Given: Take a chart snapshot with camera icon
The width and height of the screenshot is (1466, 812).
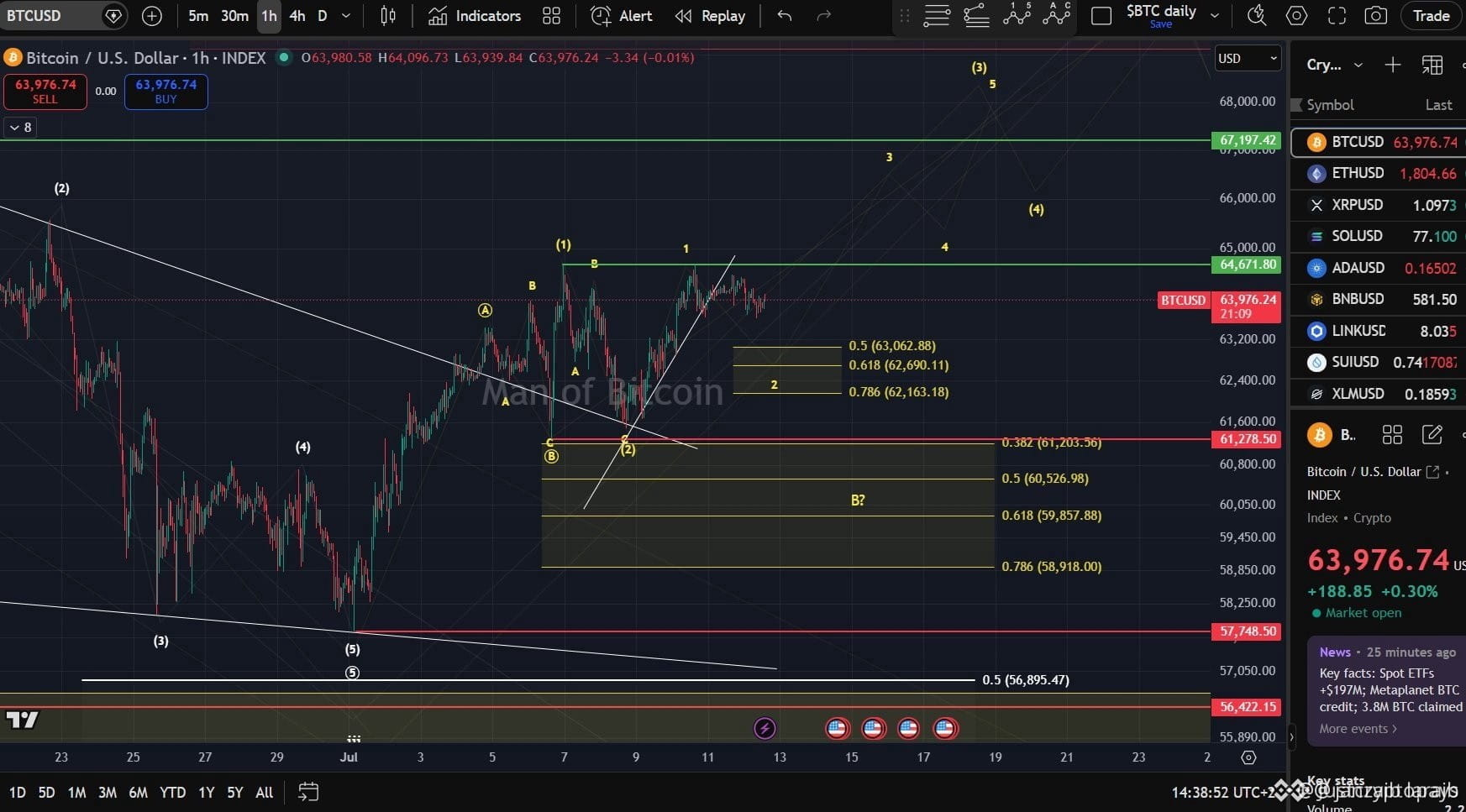Looking at the screenshot, I should click(1376, 16).
